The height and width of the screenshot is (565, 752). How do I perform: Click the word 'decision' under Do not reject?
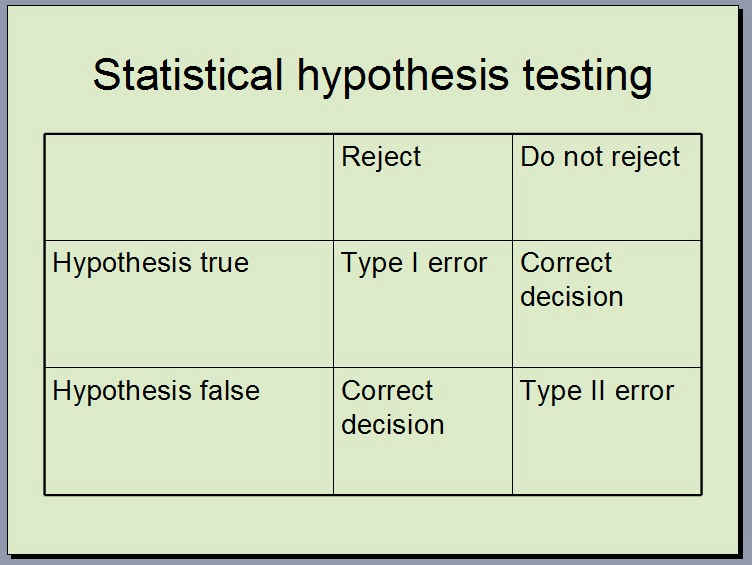click(572, 296)
